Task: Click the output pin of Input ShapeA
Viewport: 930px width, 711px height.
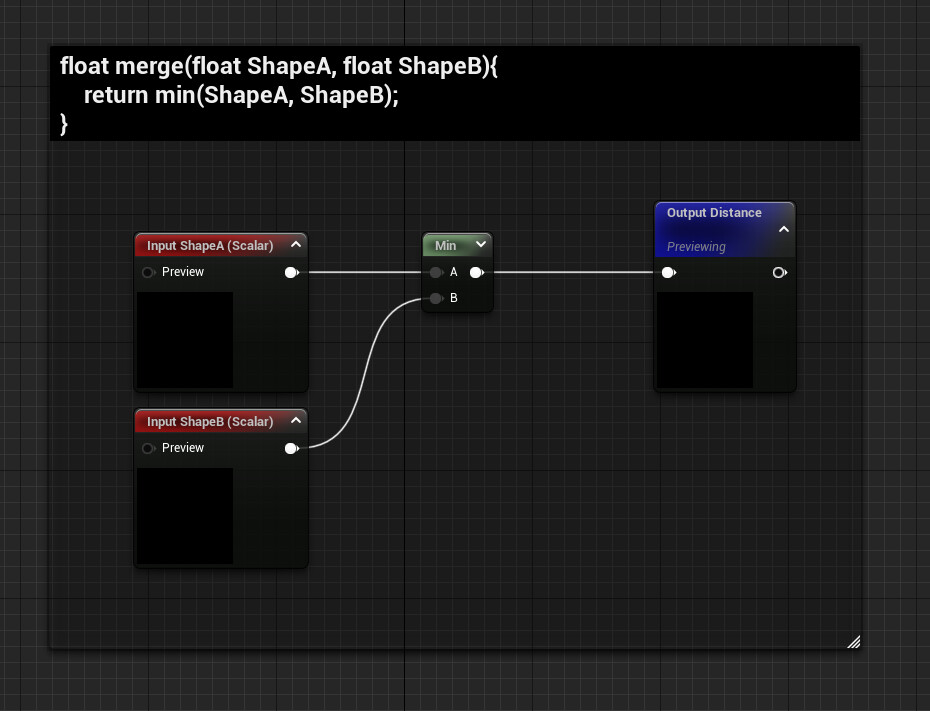Action: coord(291,272)
